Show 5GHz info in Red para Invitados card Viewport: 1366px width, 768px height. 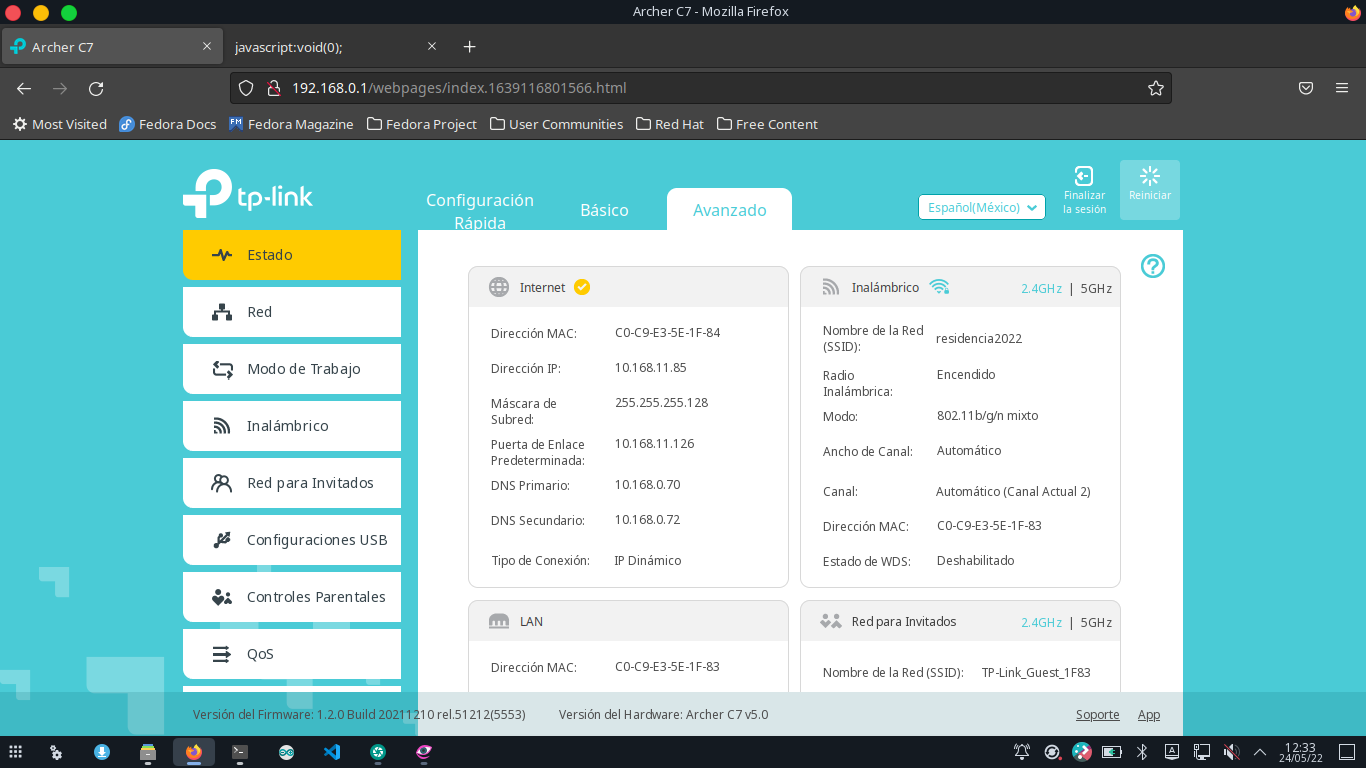point(1096,622)
